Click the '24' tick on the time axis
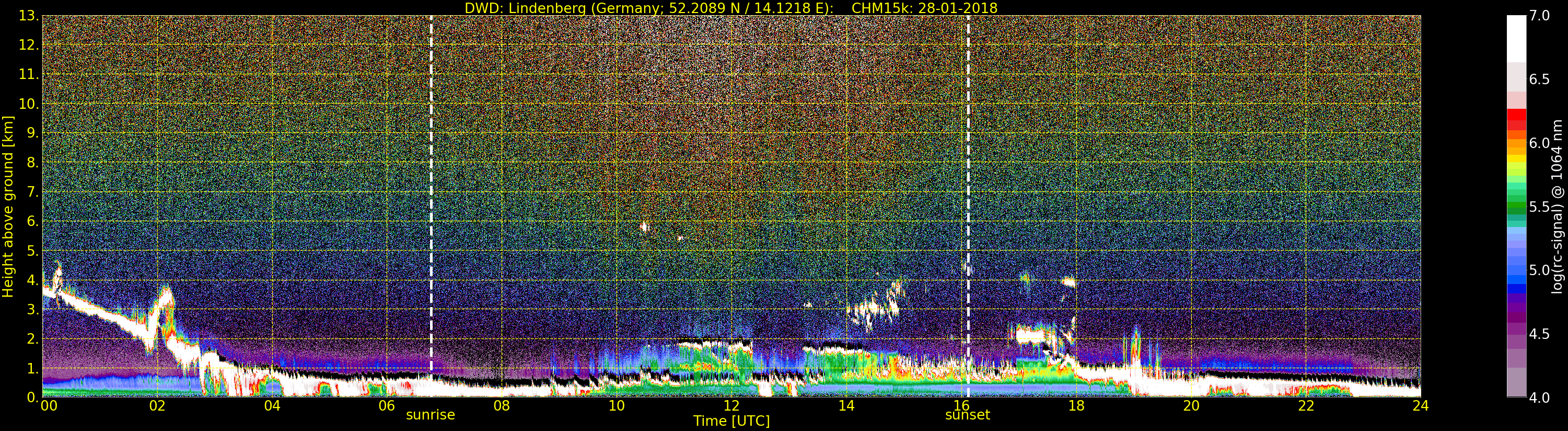 coord(1421,405)
